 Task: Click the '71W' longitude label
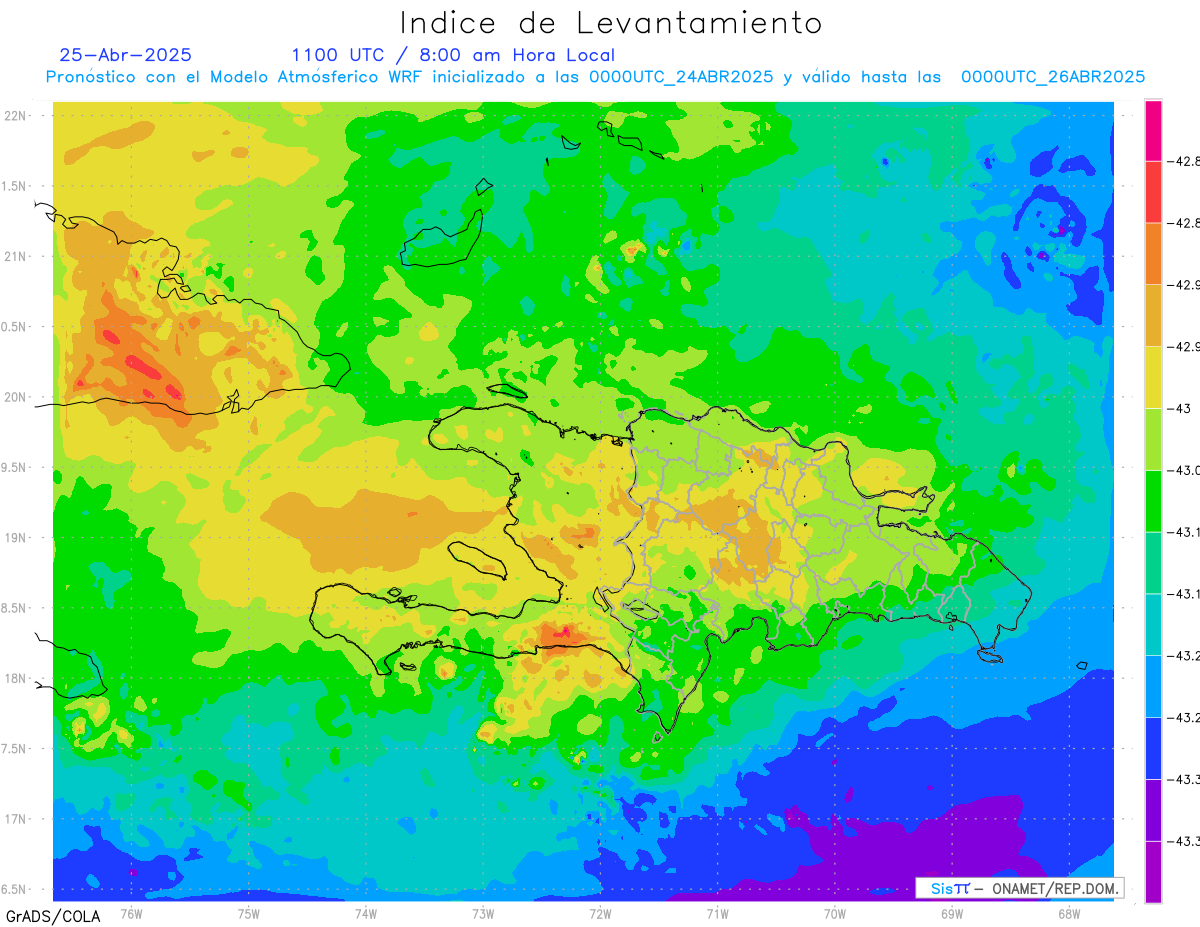coord(717,913)
